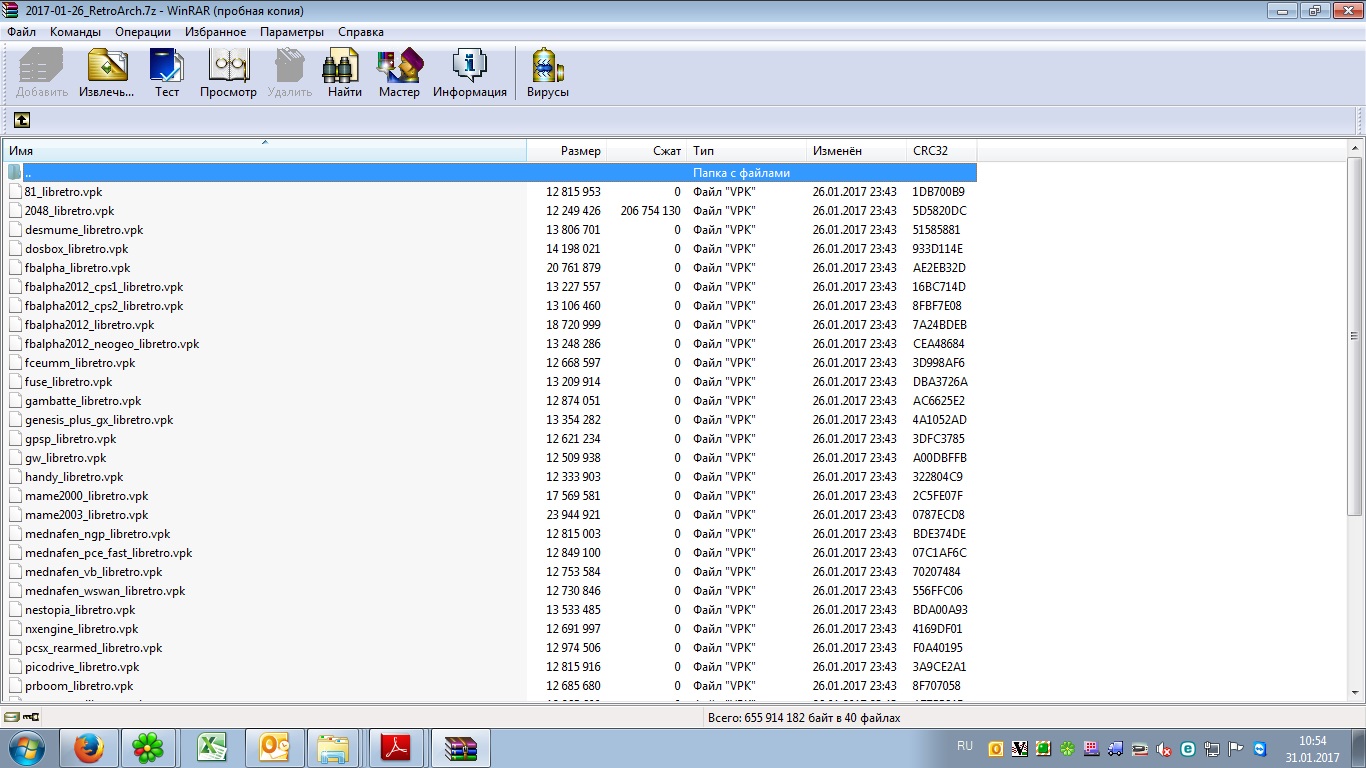The image size is (1366, 768).
Task: Open ICQ from the taskbar
Action: 149,748
